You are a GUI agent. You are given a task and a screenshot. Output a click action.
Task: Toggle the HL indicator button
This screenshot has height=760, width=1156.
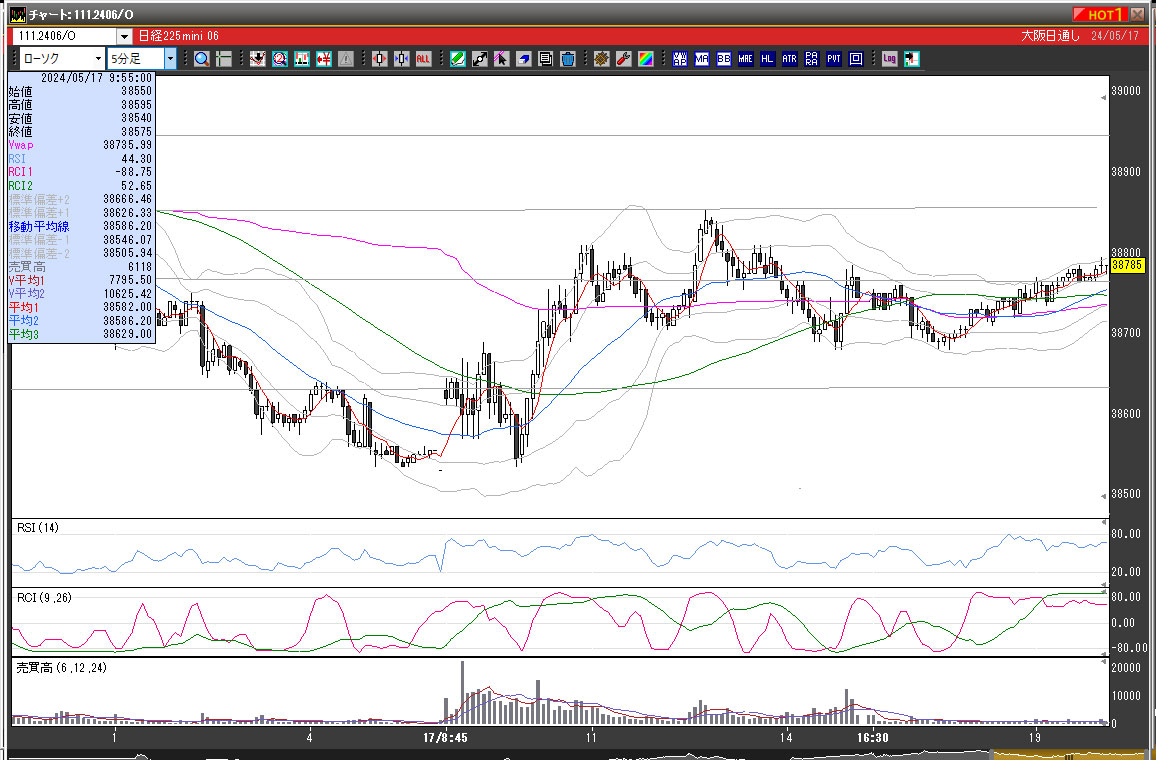[x=767, y=59]
